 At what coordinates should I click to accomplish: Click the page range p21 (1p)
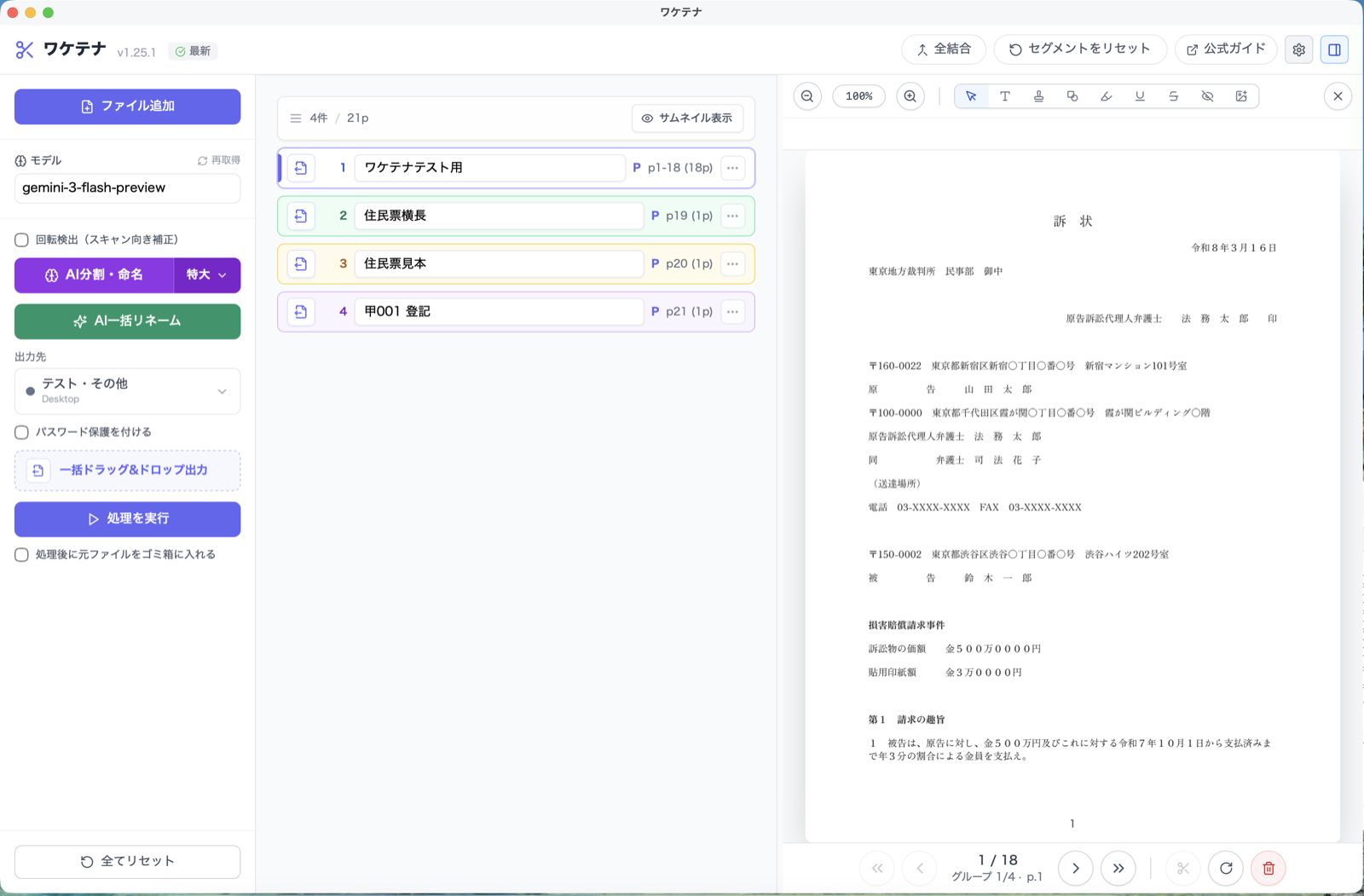pos(690,311)
